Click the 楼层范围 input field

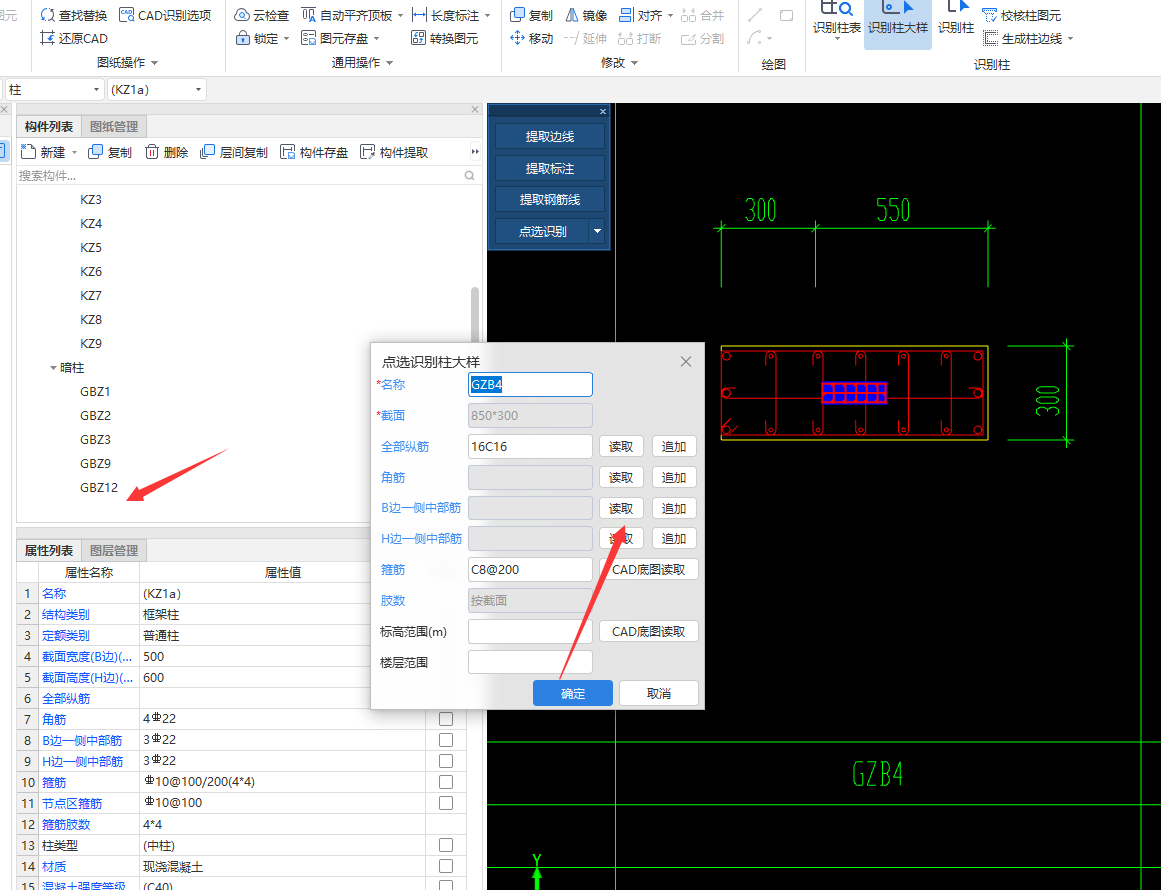pos(530,662)
